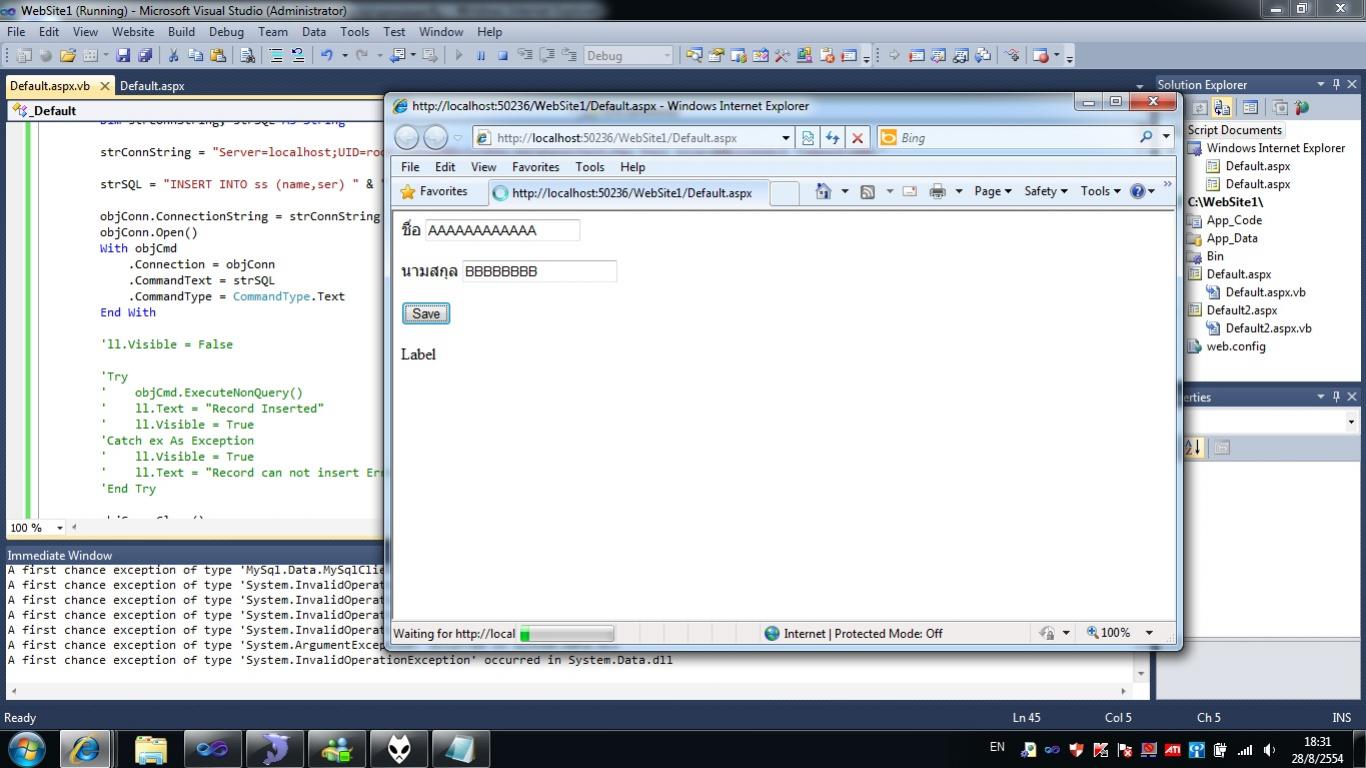
Task: Click the Break All pause icon
Action: coord(481,56)
